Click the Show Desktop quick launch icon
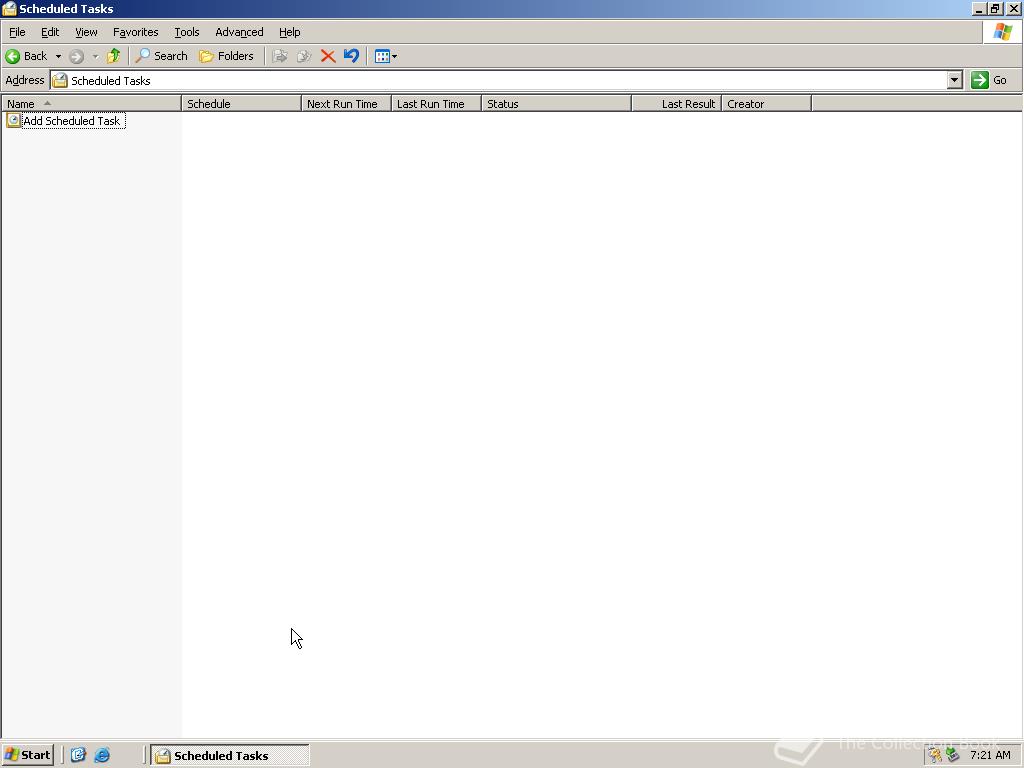Image resolution: width=1024 pixels, height=768 pixels. point(78,755)
